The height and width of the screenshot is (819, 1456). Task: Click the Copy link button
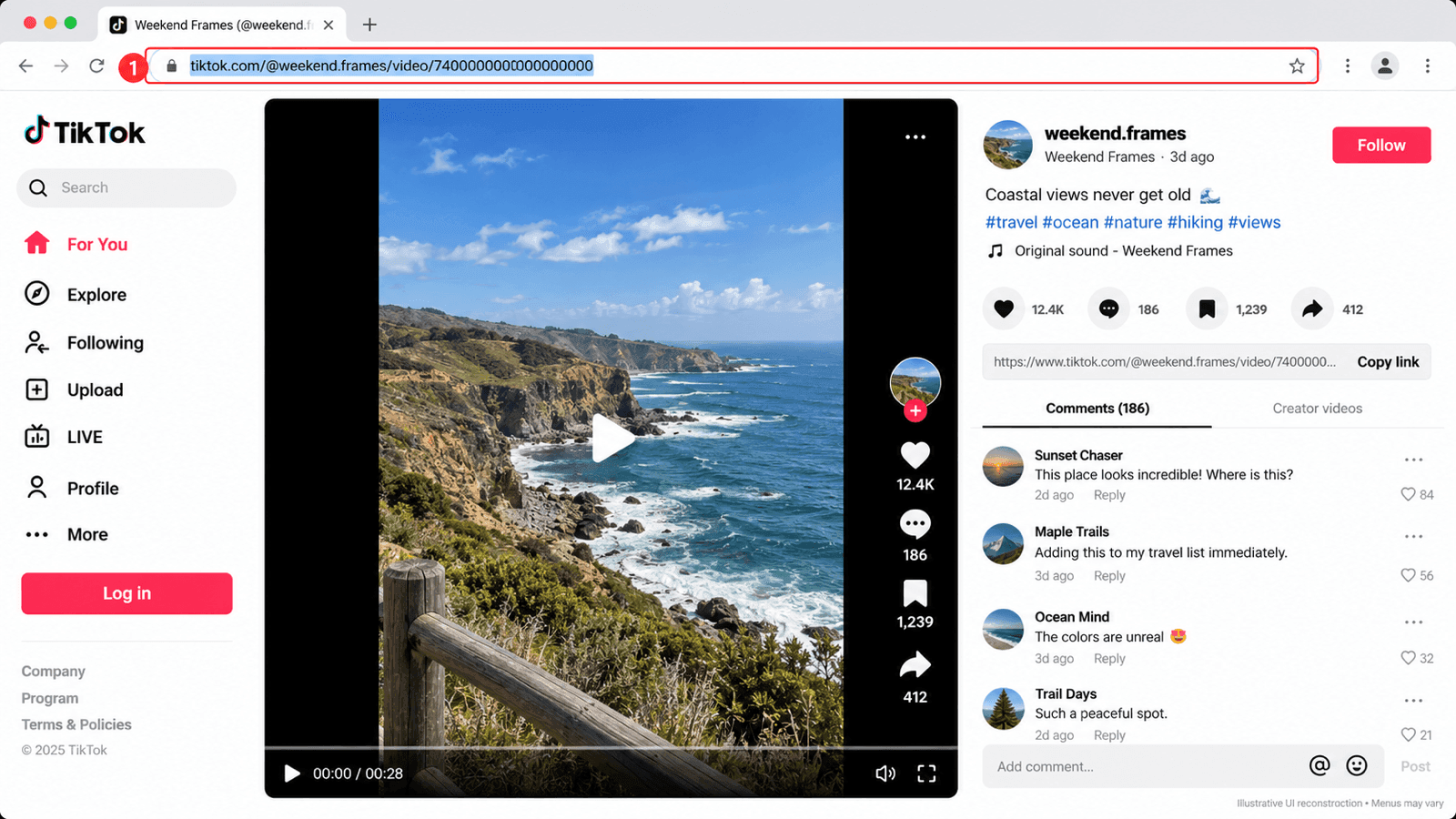click(1388, 362)
